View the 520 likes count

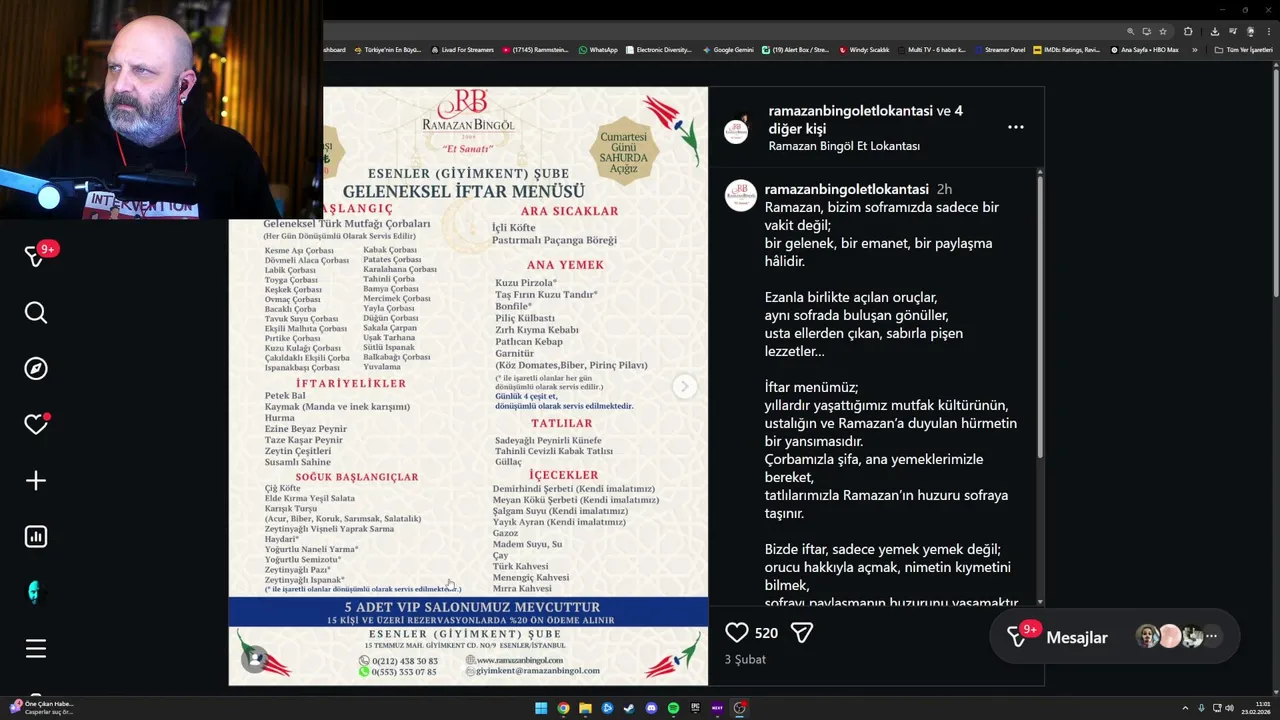point(766,633)
